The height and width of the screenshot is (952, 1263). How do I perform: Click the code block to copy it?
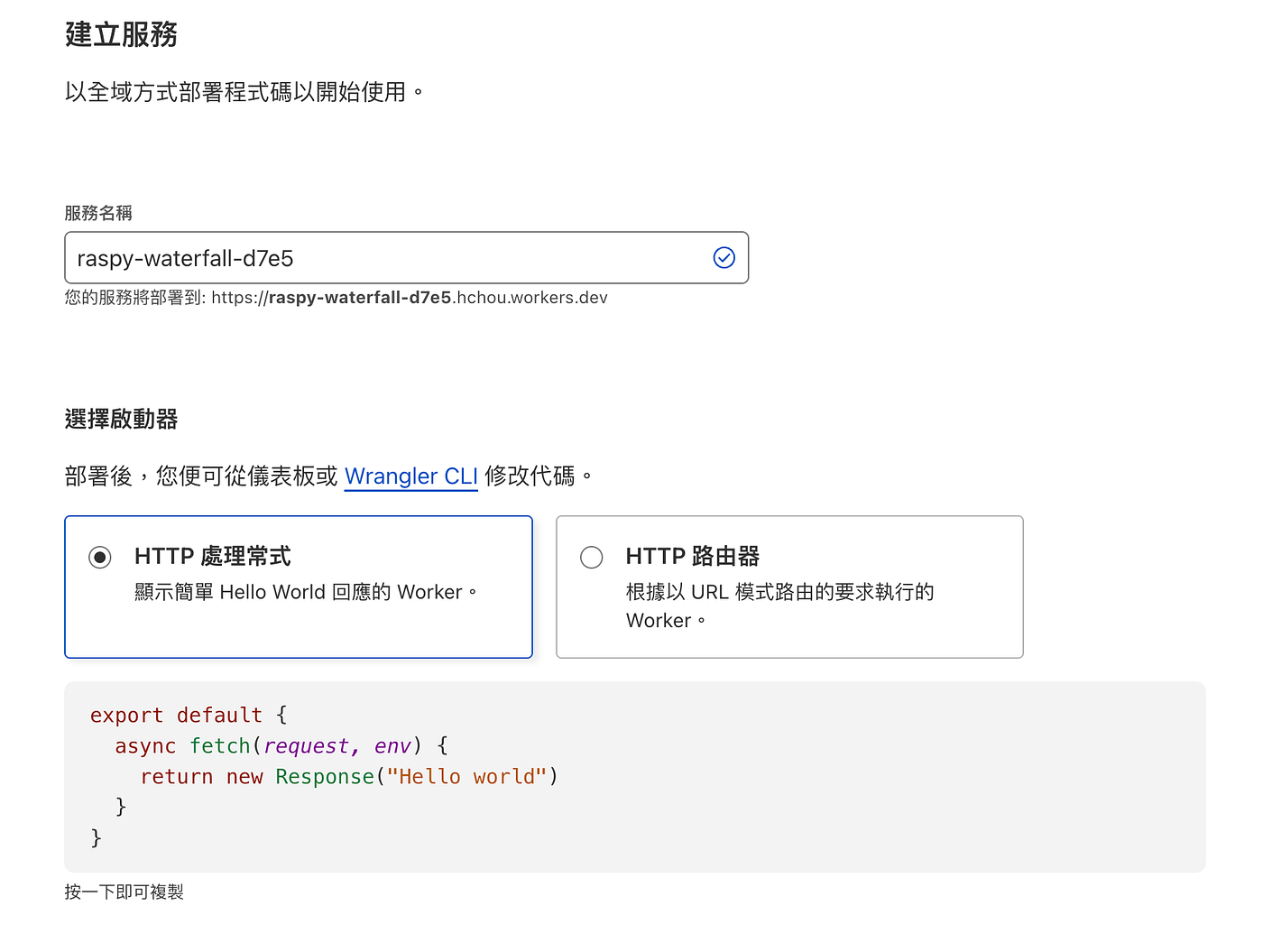pos(634,776)
